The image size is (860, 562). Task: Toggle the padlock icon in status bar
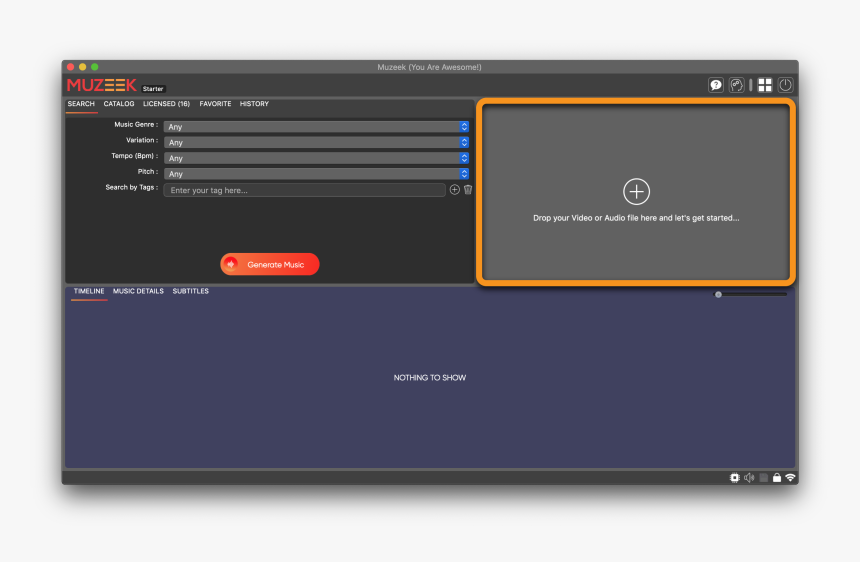(x=776, y=478)
